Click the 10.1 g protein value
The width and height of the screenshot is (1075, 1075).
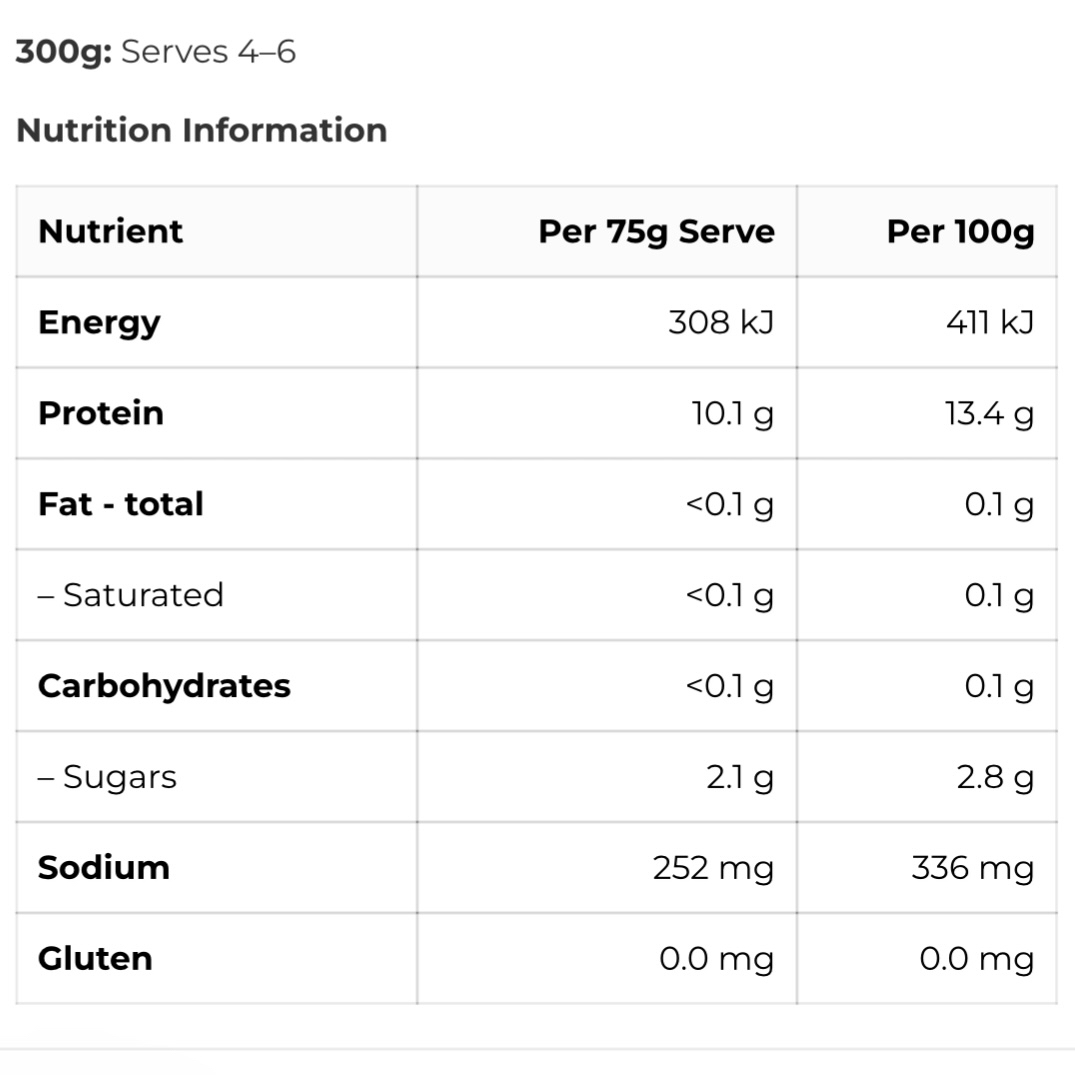(732, 413)
